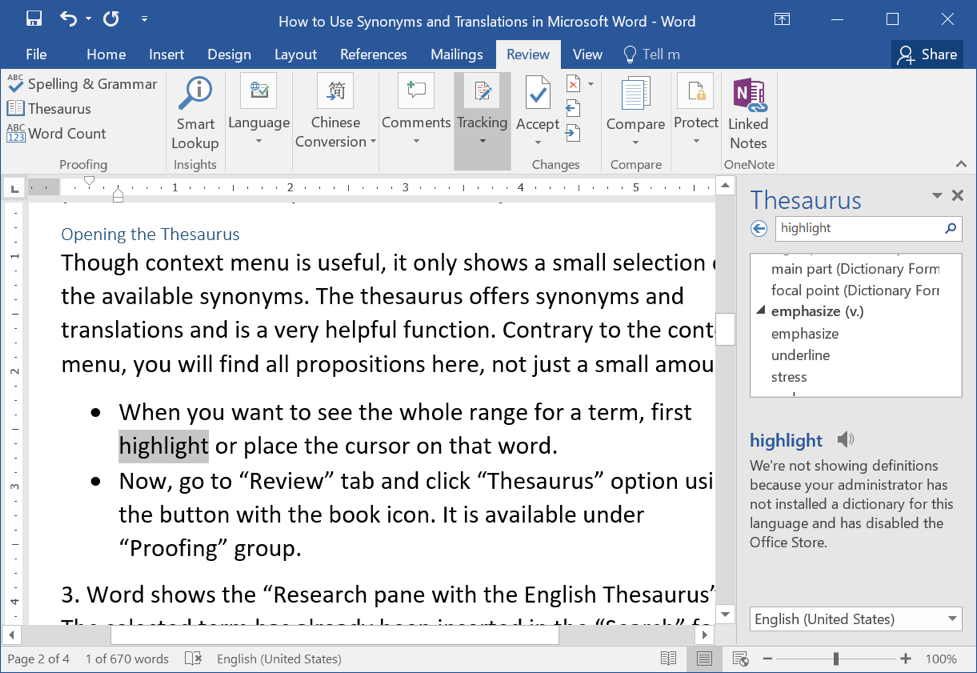Run Spelling & Grammar check
This screenshot has width=977, height=673.
tap(82, 84)
